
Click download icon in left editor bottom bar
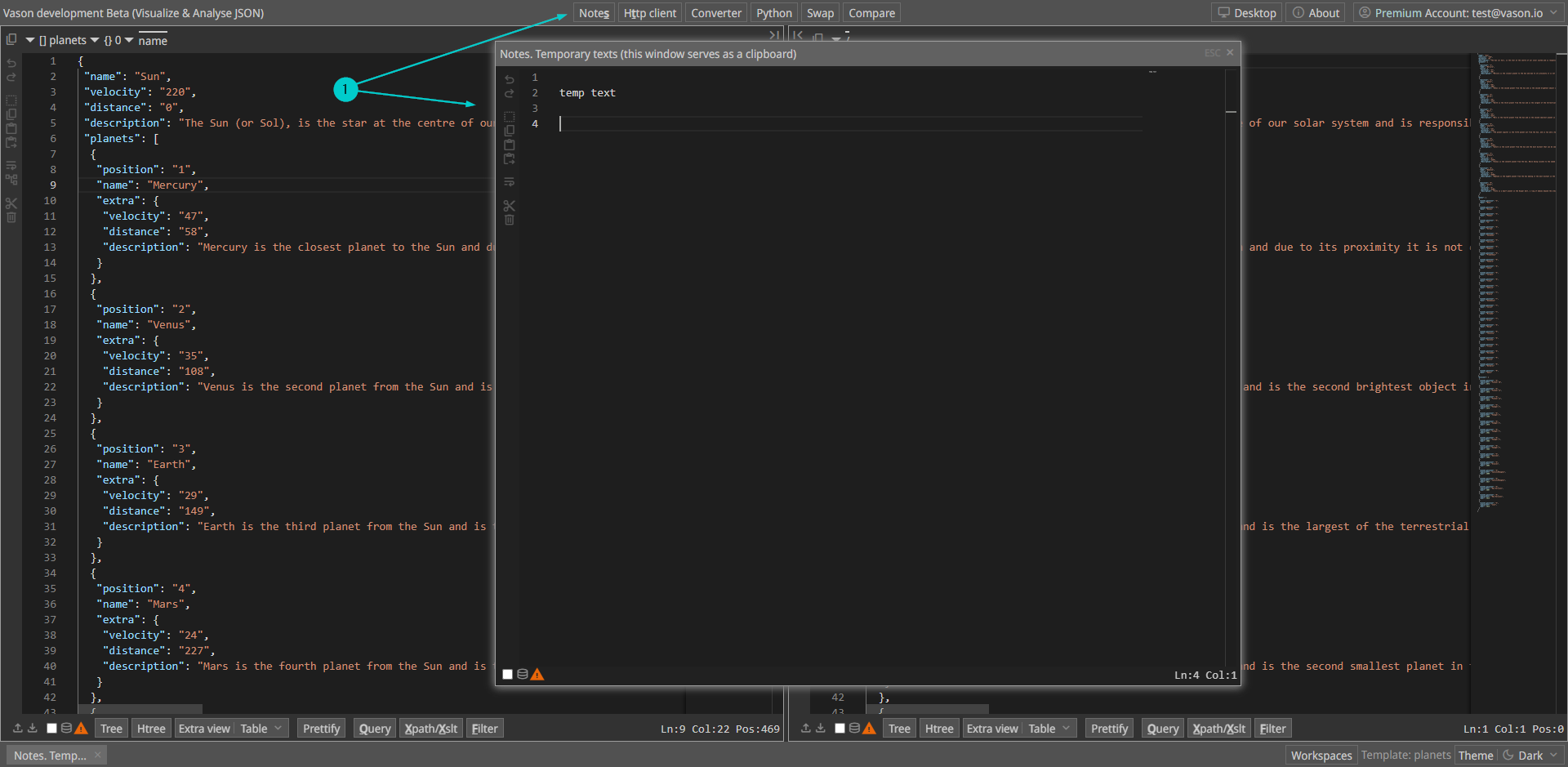pyautogui.click(x=33, y=728)
